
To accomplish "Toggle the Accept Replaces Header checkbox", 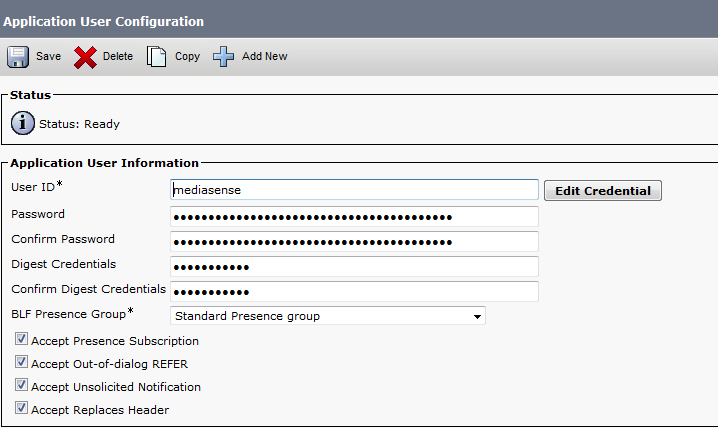I will pos(21,409).
